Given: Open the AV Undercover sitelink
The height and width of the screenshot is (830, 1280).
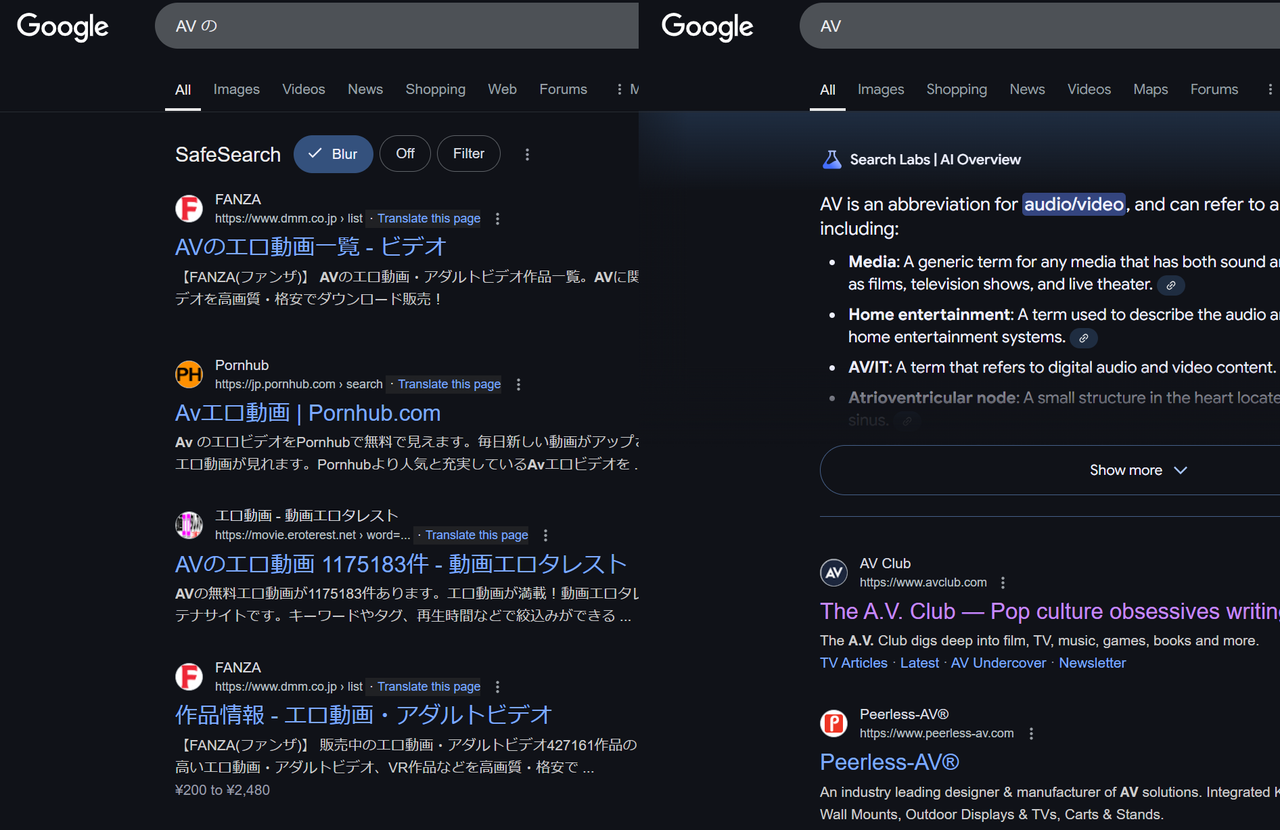Looking at the screenshot, I should (999, 663).
